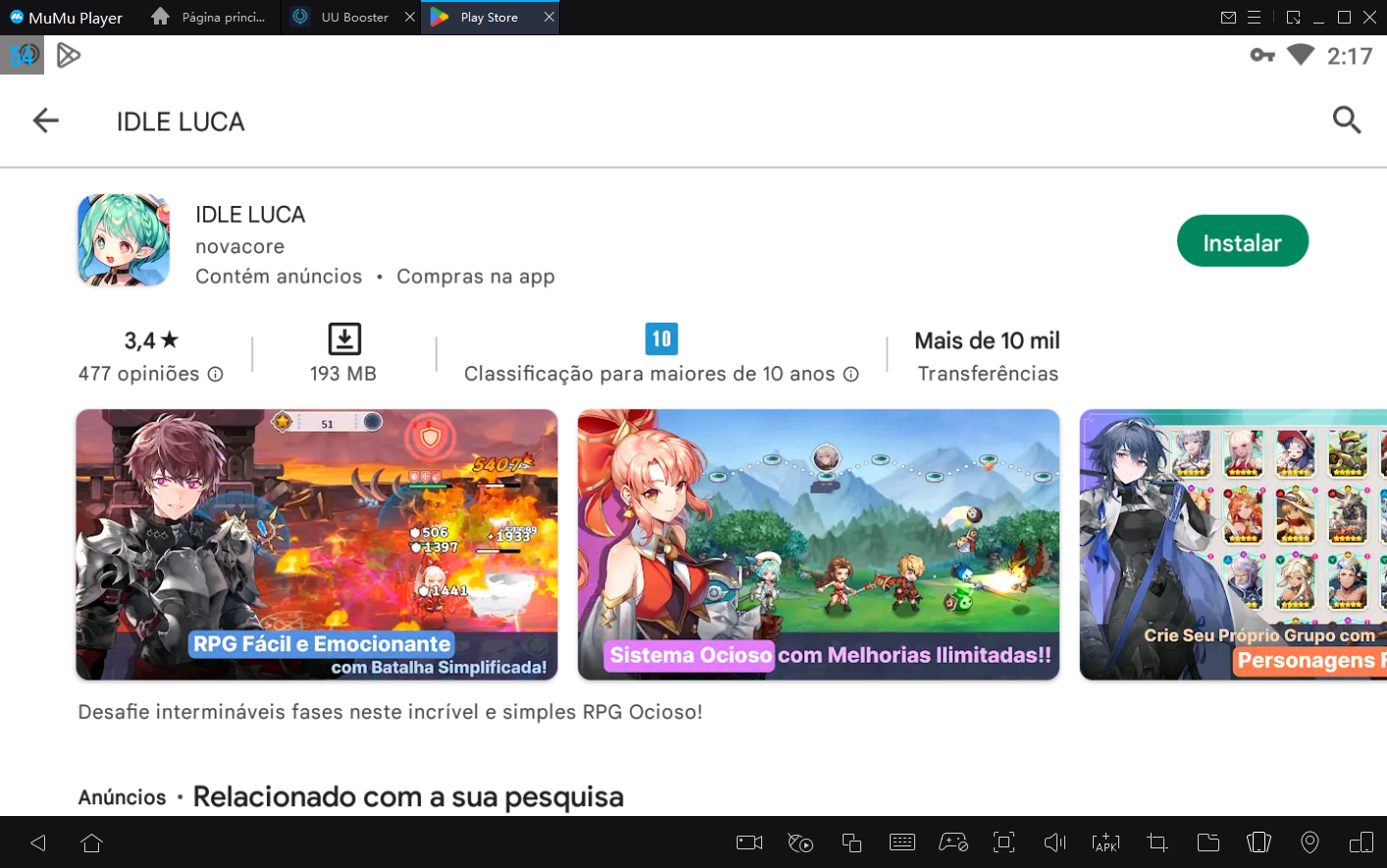Adjust volume with the speaker icon
Viewport: 1387px width, 868px height.
1054,842
